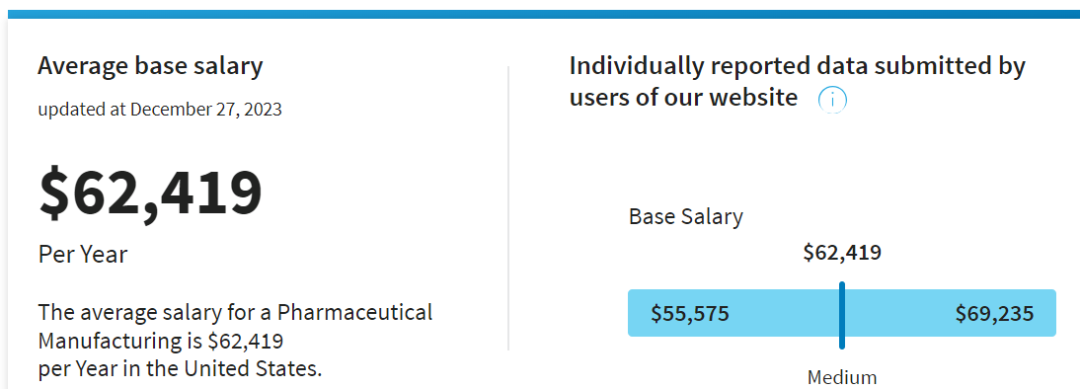Click the "Medium" label under the marker
The width and height of the screenshot is (1080, 389).
842,377
